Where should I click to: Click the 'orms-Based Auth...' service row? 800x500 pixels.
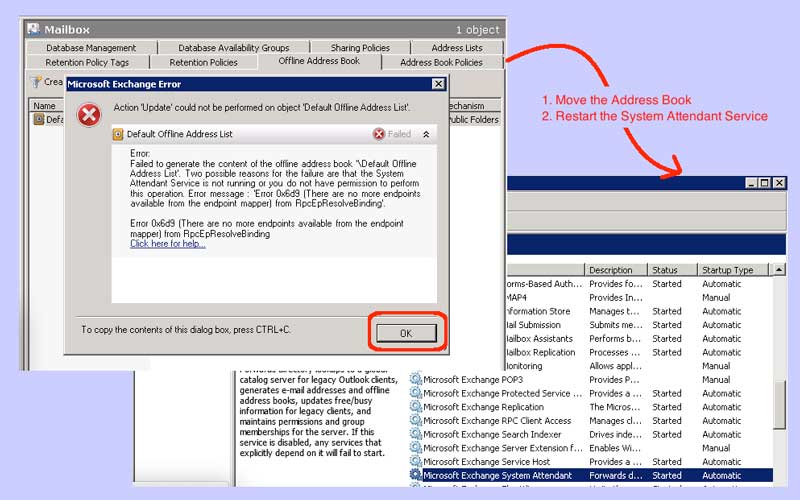coord(639,284)
